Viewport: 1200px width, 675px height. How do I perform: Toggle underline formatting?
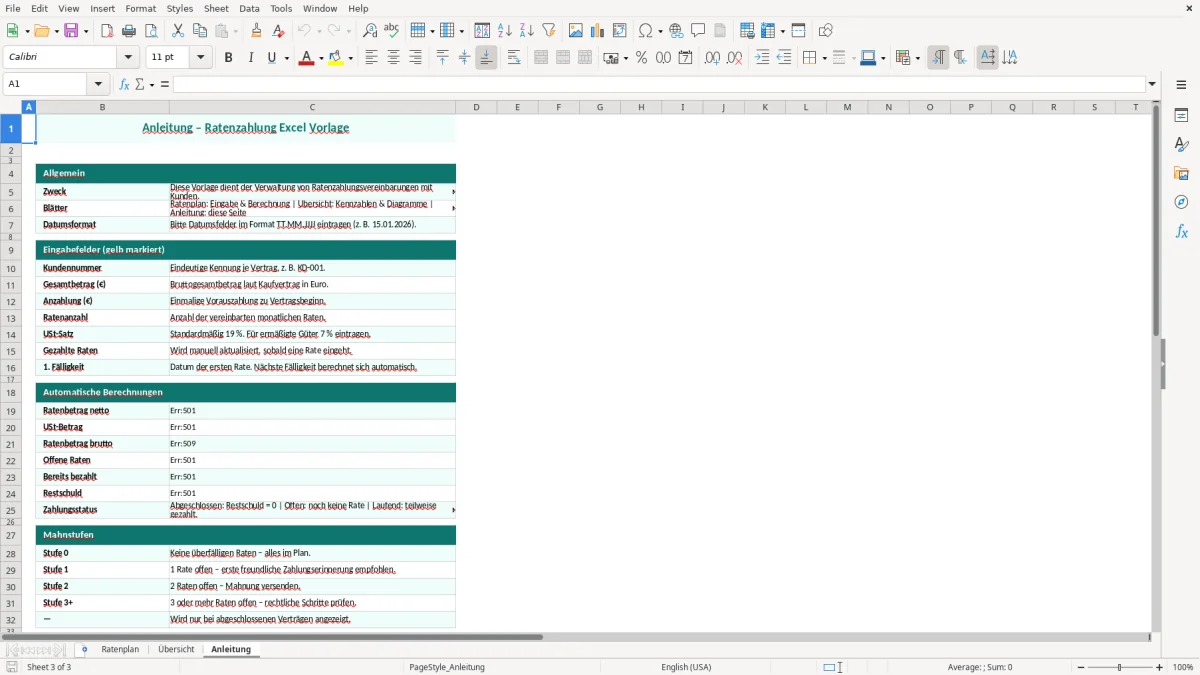pyautogui.click(x=271, y=58)
